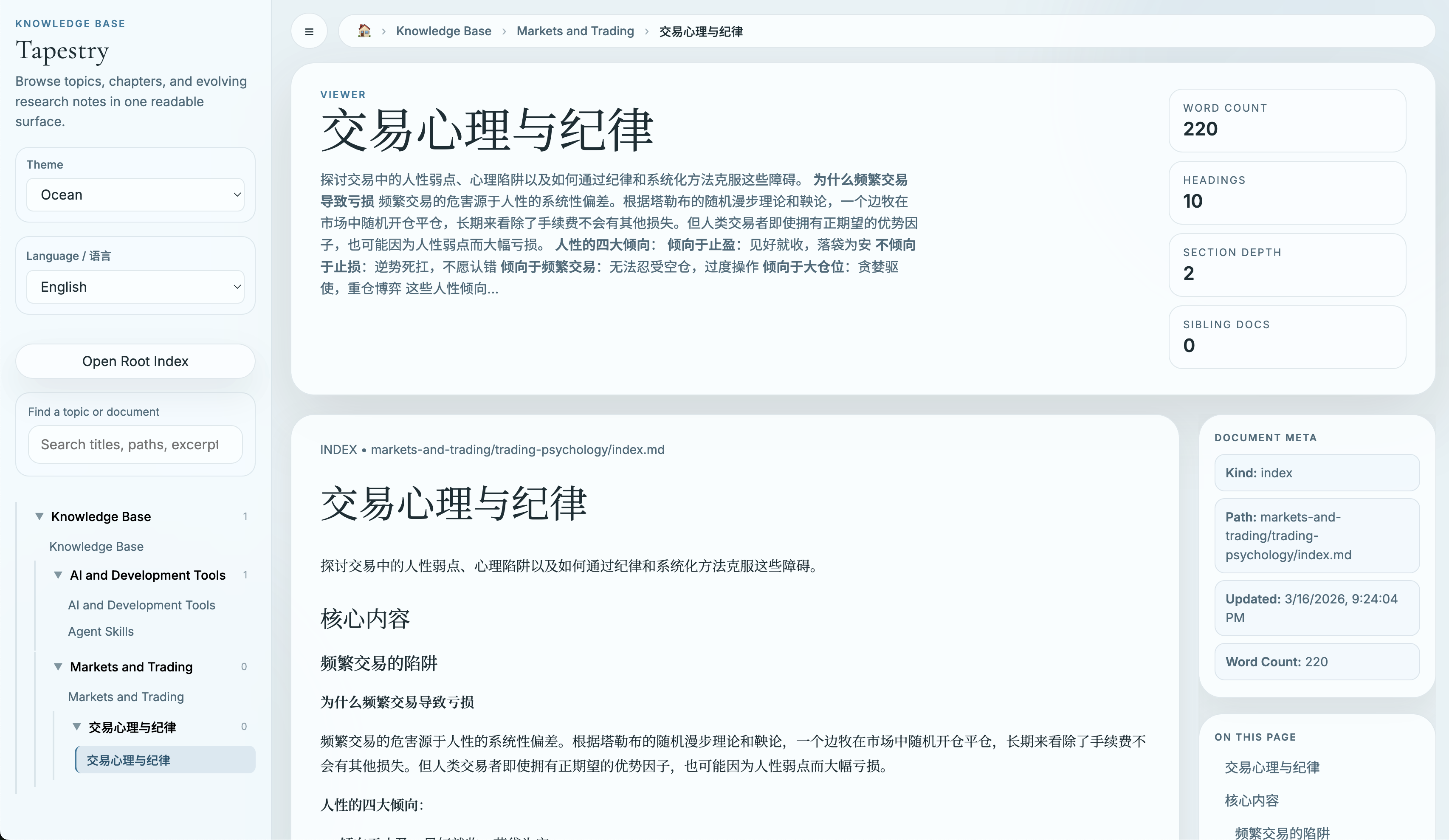
Task: Select Markets and Trading in the tree
Action: [x=126, y=696]
